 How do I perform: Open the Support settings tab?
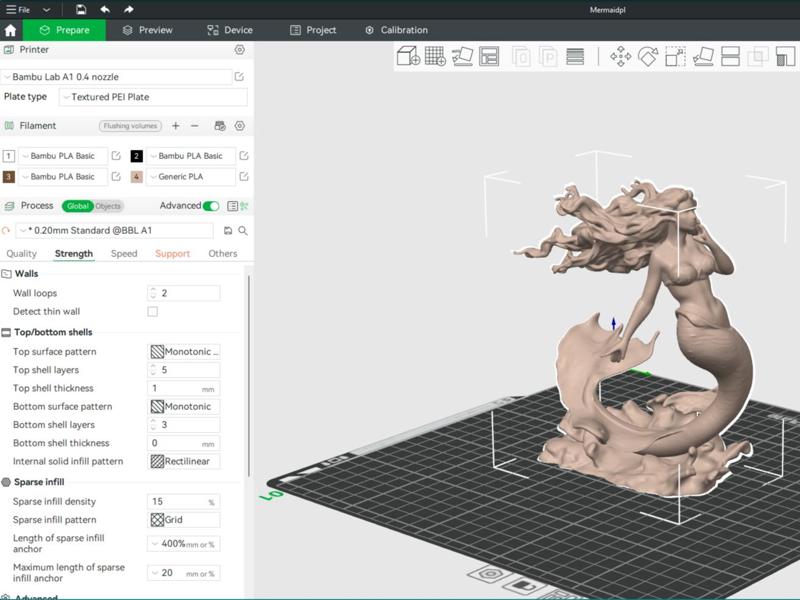click(x=172, y=254)
